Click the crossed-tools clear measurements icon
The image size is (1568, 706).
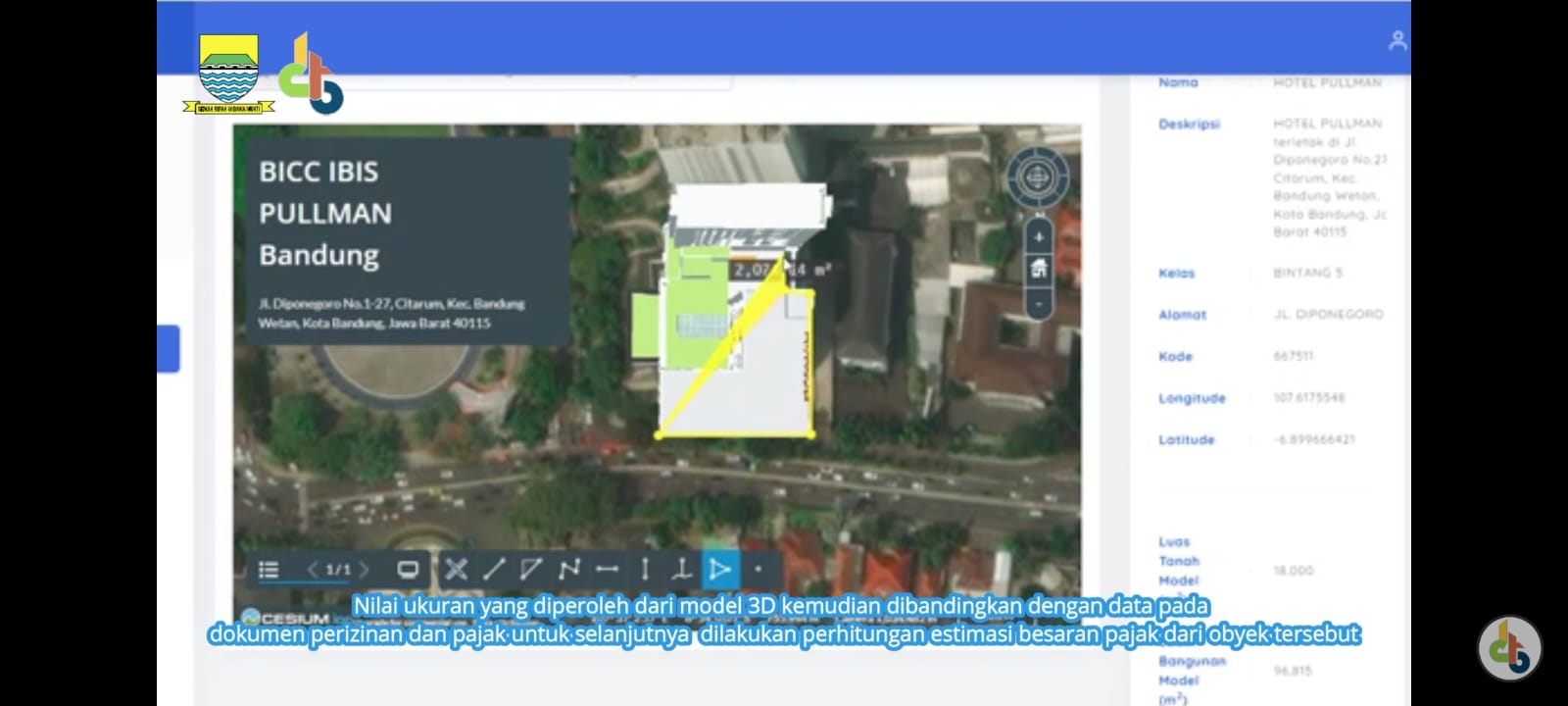click(x=456, y=569)
